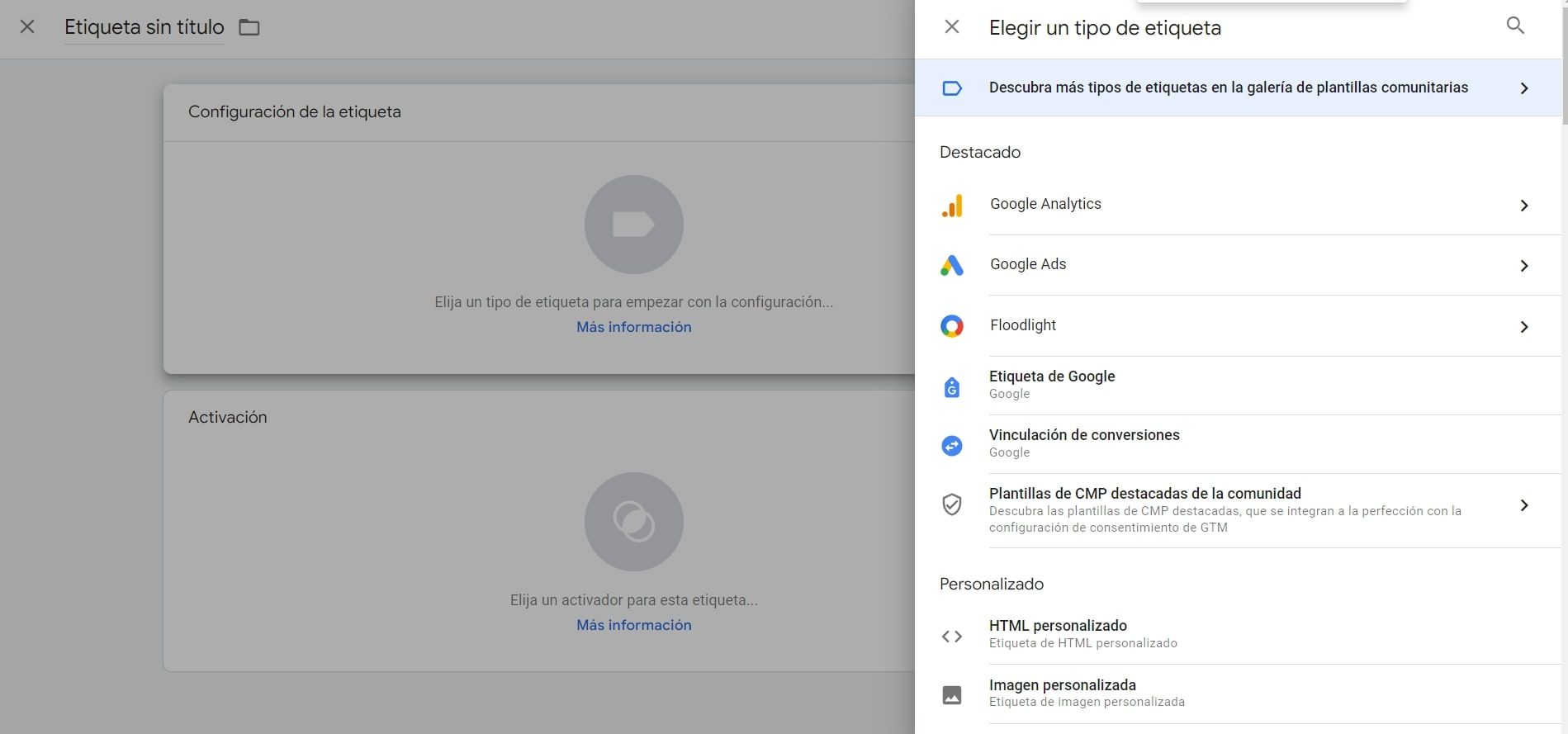Click the Destacado section heading
1568x734 pixels.
click(980, 152)
